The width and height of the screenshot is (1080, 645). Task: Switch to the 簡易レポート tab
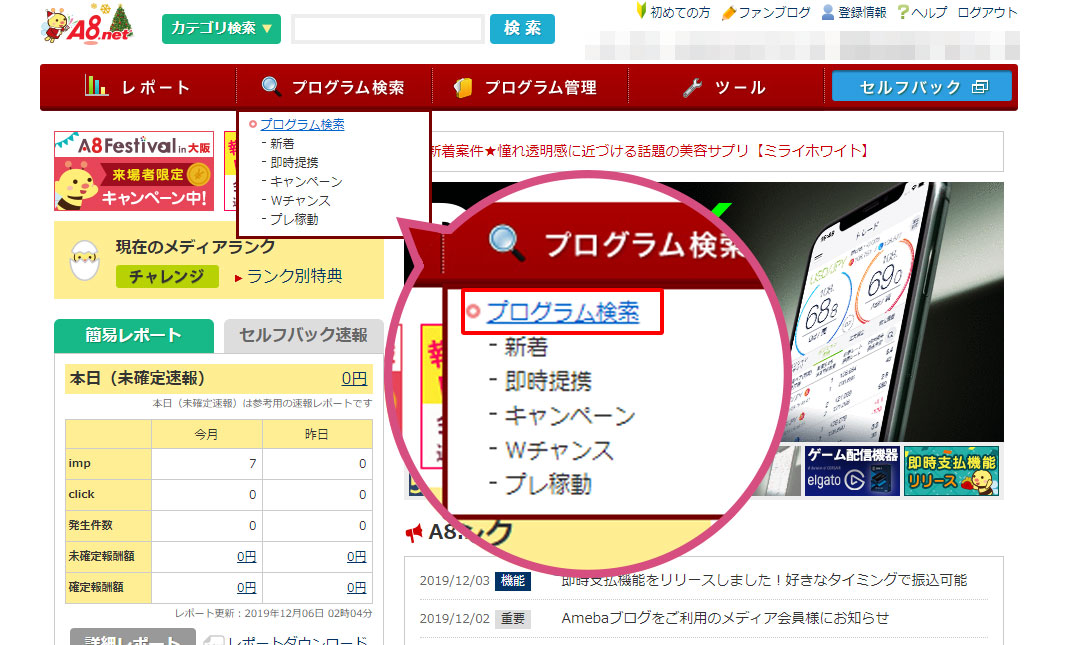coord(134,336)
